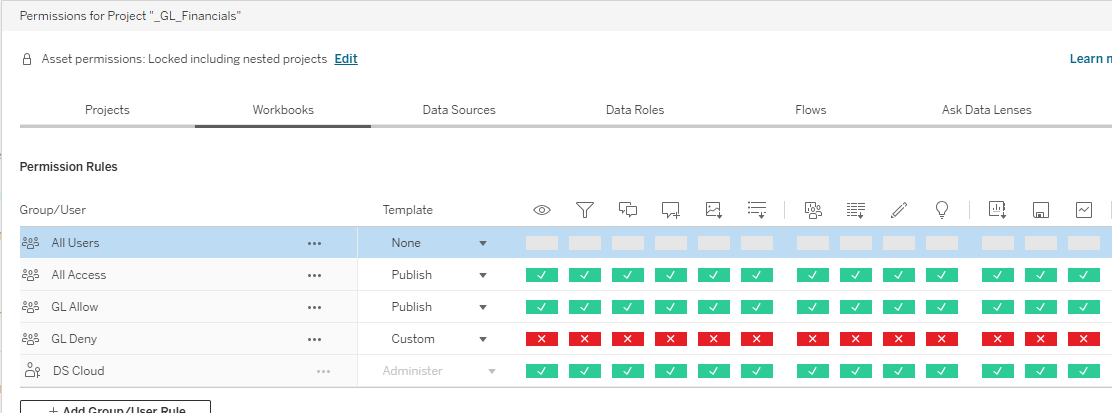Click the Add Comments bubble icon
Screen dimensions: 1112x413
pyautogui.click(x=671, y=210)
